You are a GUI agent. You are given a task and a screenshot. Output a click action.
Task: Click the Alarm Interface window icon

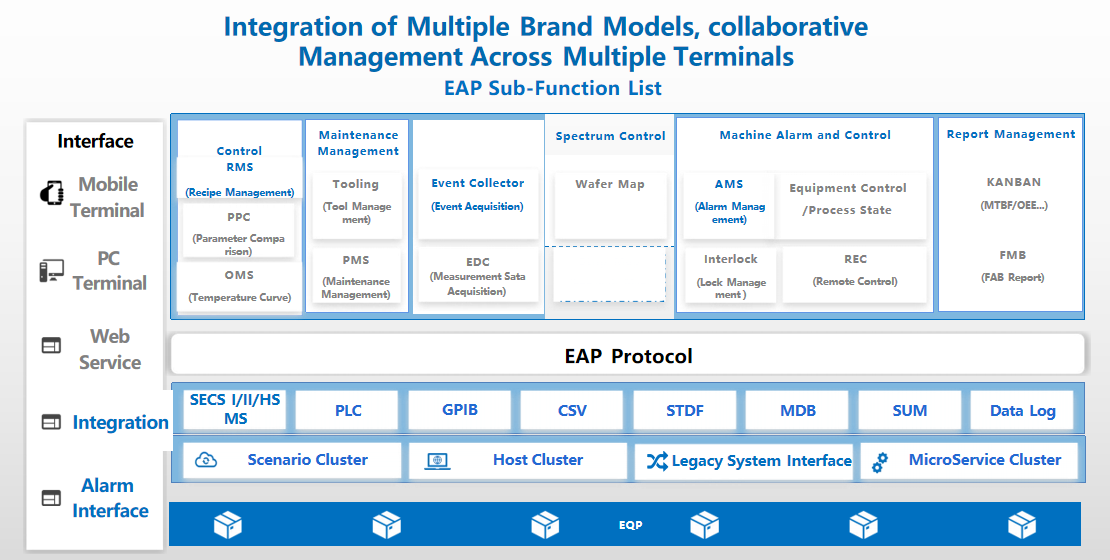[51, 498]
